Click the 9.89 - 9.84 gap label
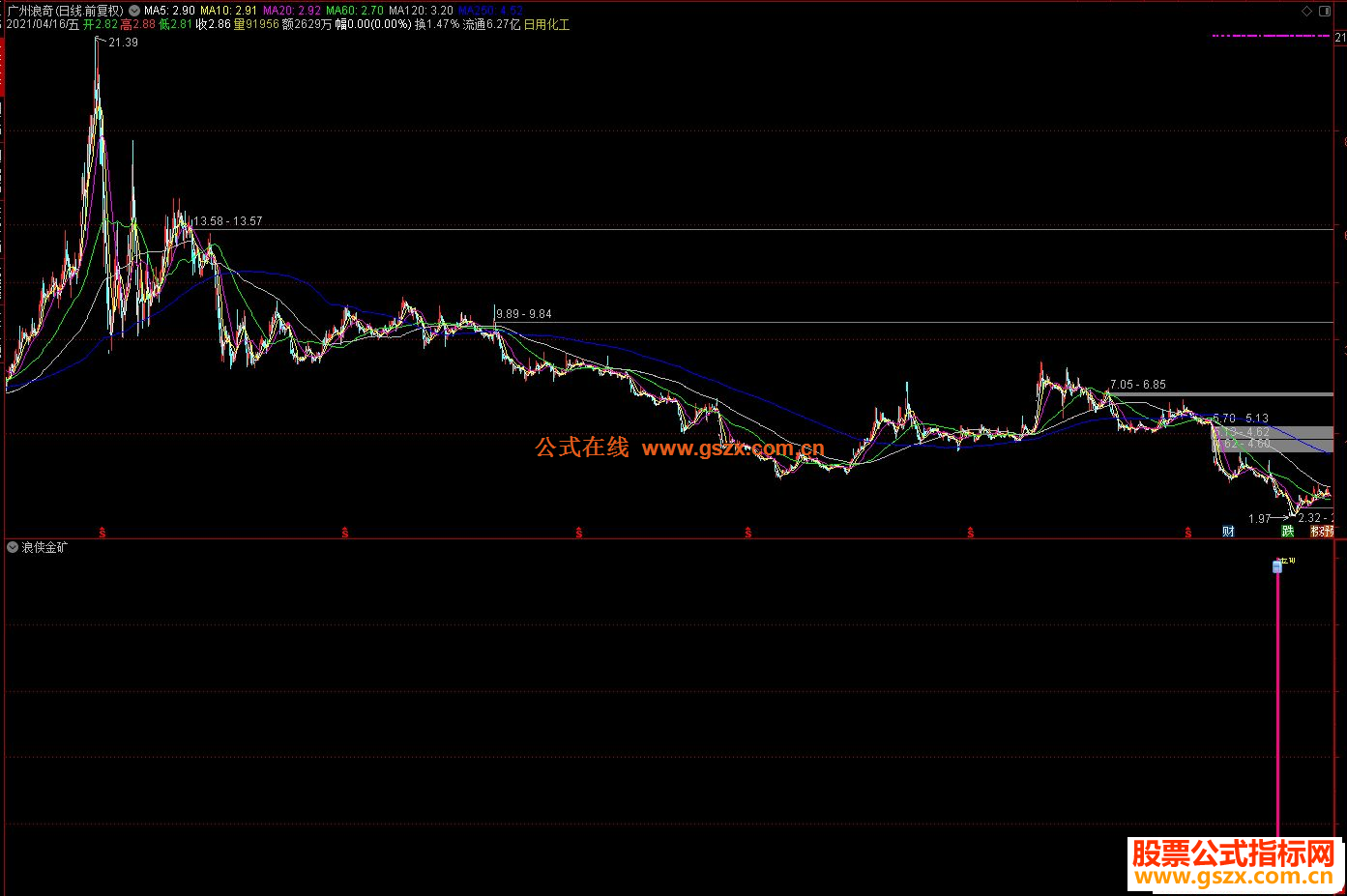The width and height of the screenshot is (1347, 896). coord(524,314)
